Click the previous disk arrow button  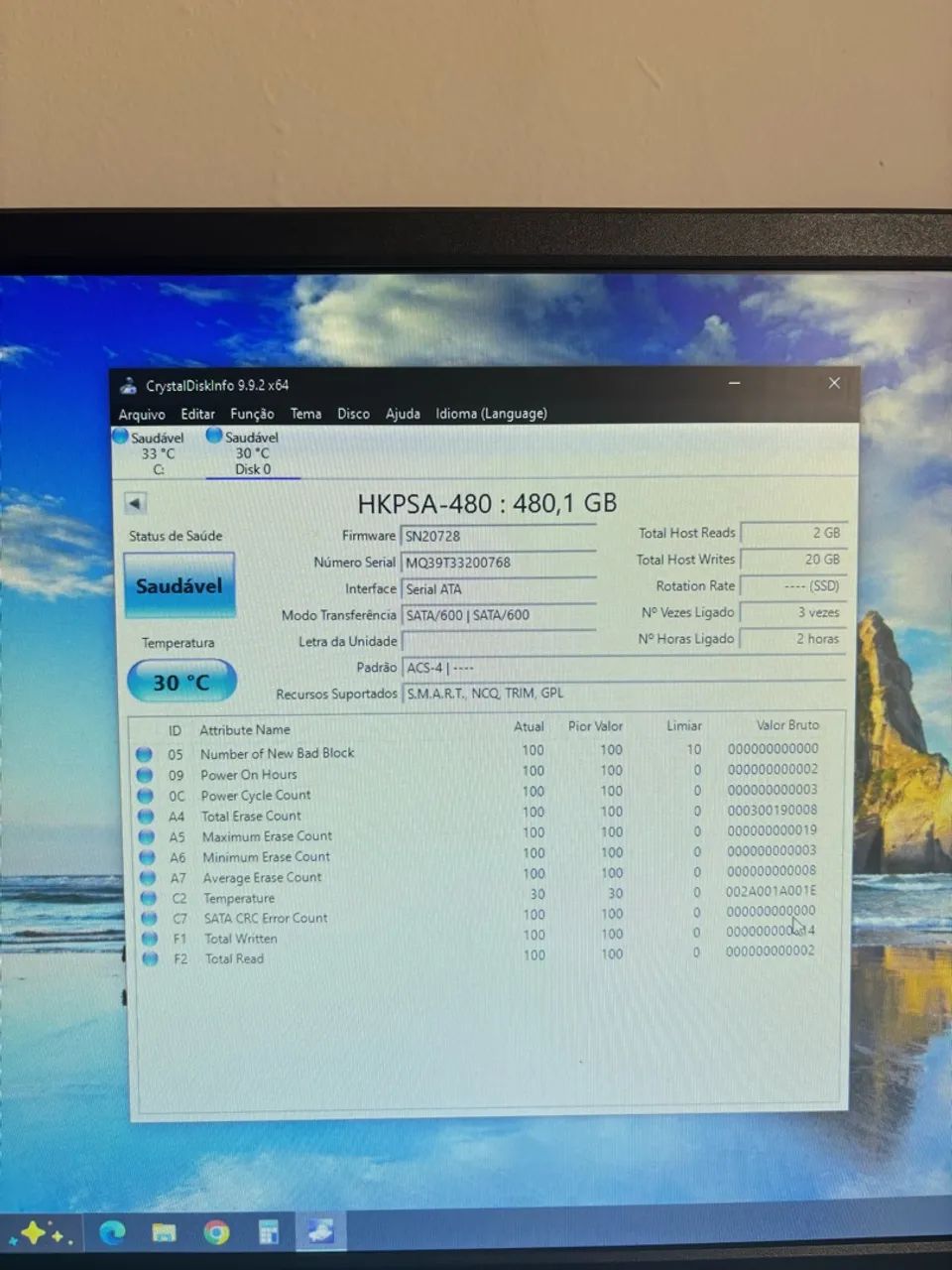pyautogui.click(x=136, y=503)
